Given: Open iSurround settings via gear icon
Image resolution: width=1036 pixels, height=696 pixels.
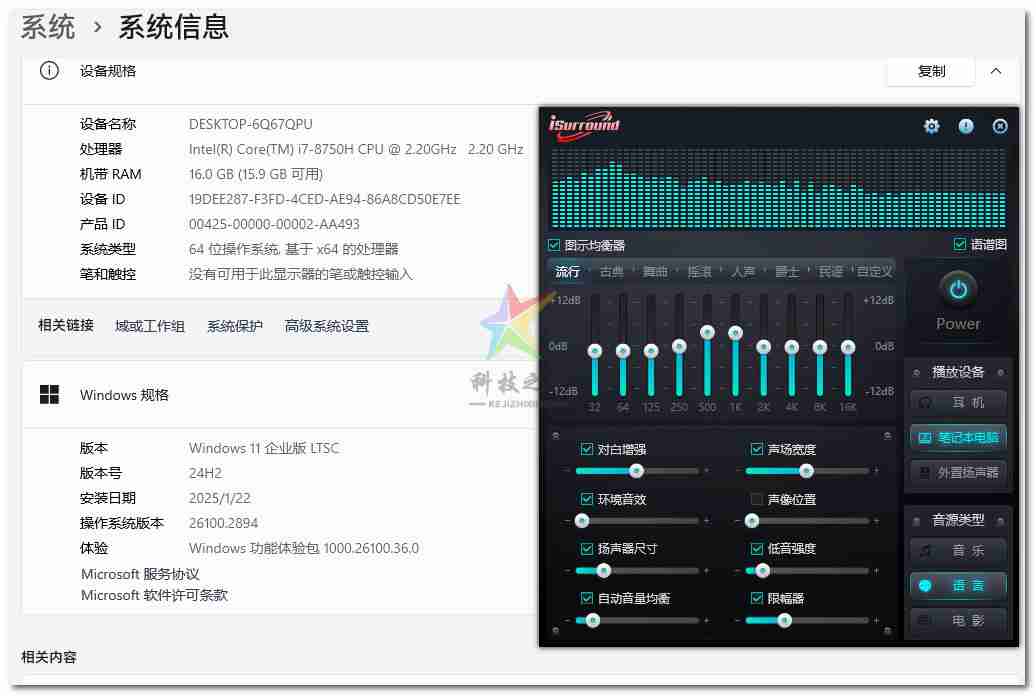Looking at the screenshot, I should tap(931, 126).
